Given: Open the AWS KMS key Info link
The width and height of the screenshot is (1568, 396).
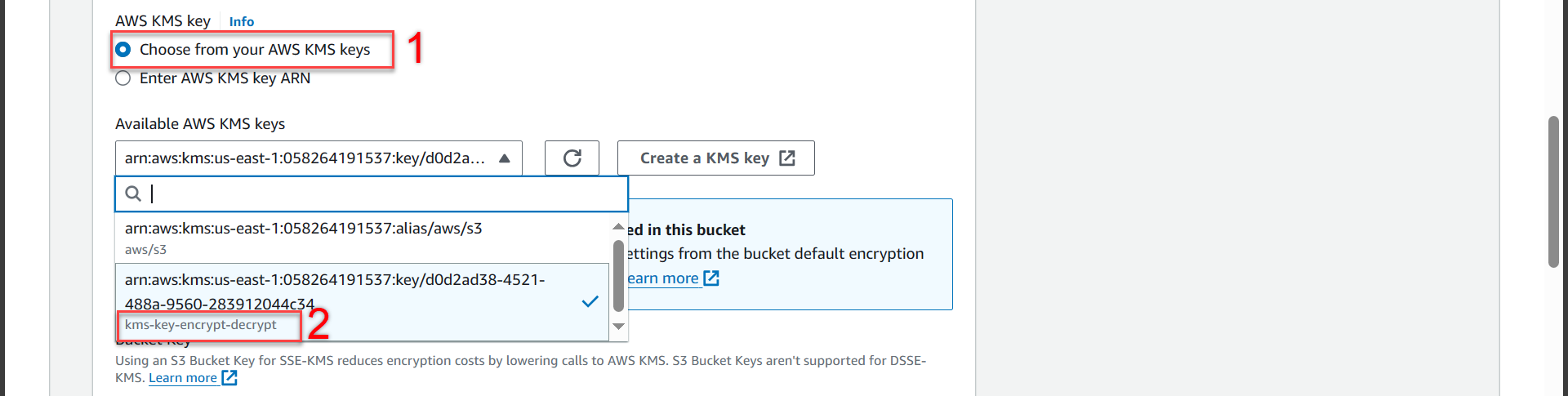Looking at the screenshot, I should tap(241, 22).
